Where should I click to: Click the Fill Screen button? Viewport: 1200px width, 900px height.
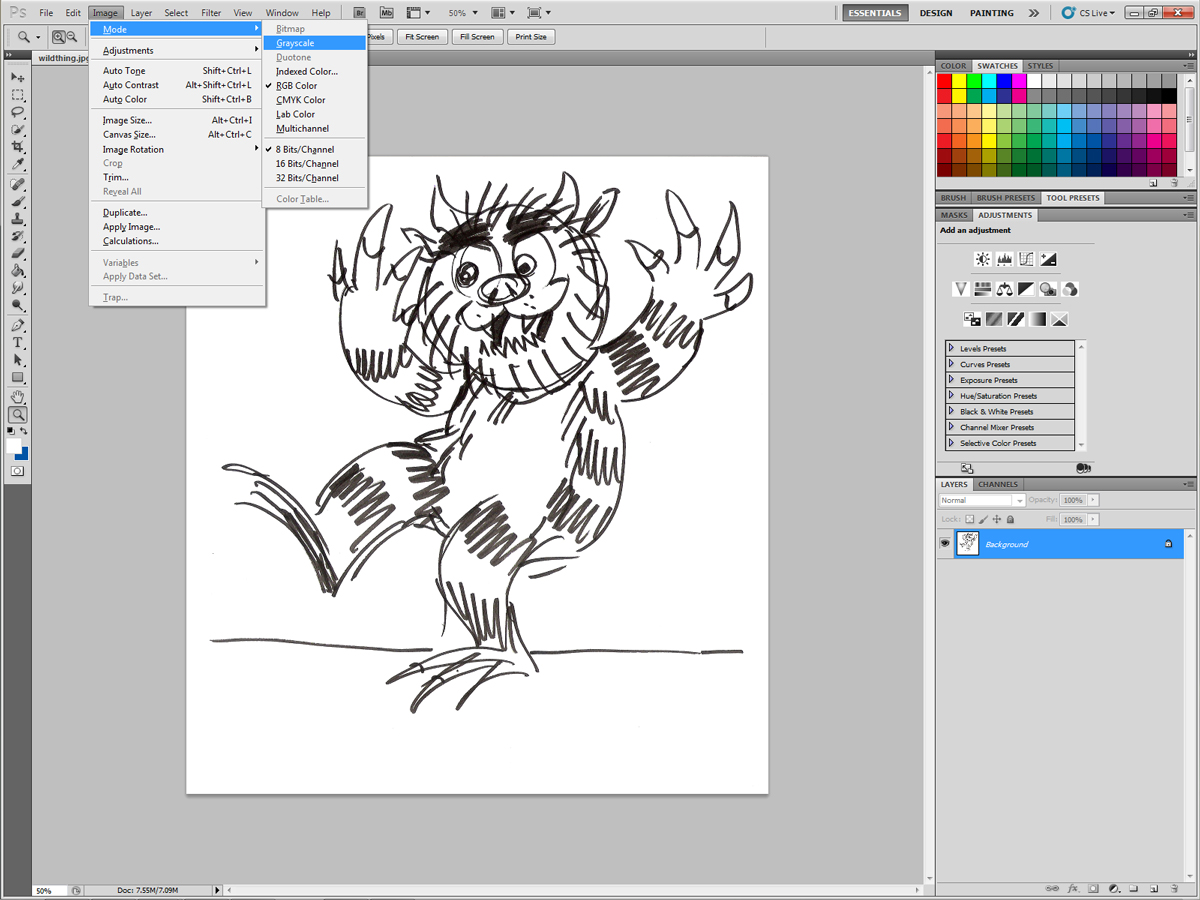(477, 37)
